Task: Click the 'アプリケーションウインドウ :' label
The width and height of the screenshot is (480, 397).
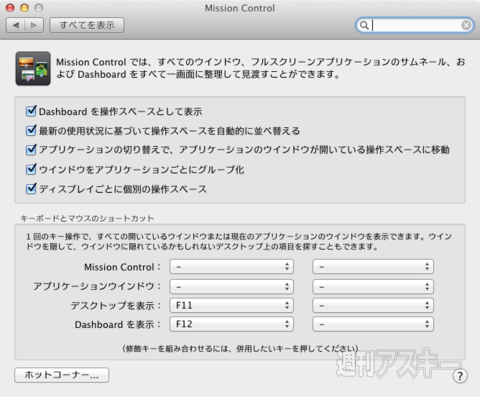Action: pyautogui.click(x=97, y=286)
